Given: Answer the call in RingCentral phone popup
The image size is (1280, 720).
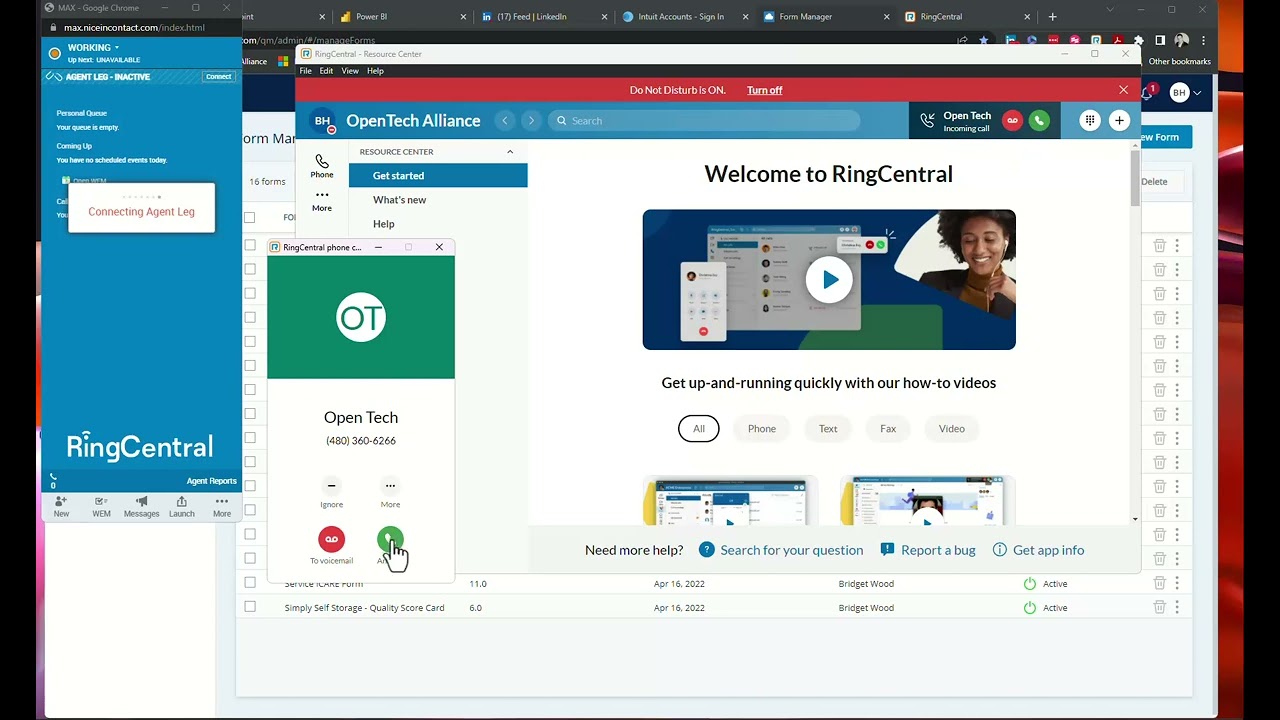Looking at the screenshot, I should (x=390, y=540).
